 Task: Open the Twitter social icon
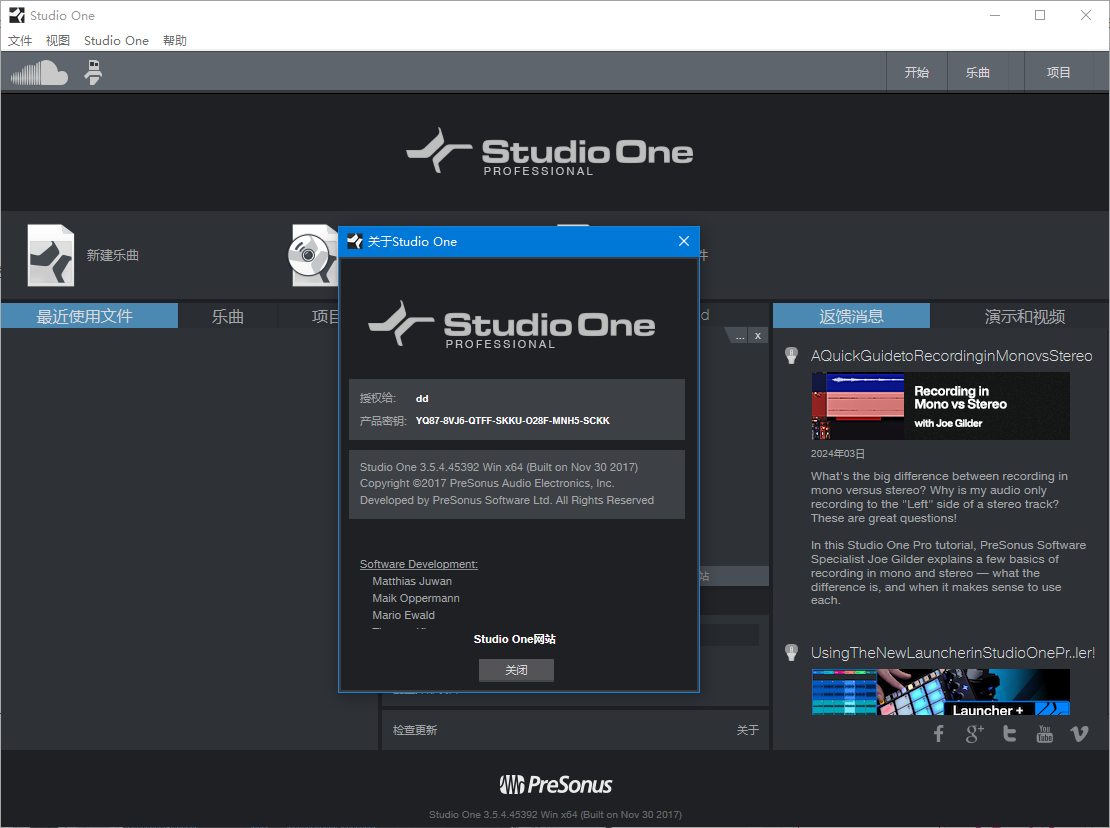click(x=1009, y=733)
